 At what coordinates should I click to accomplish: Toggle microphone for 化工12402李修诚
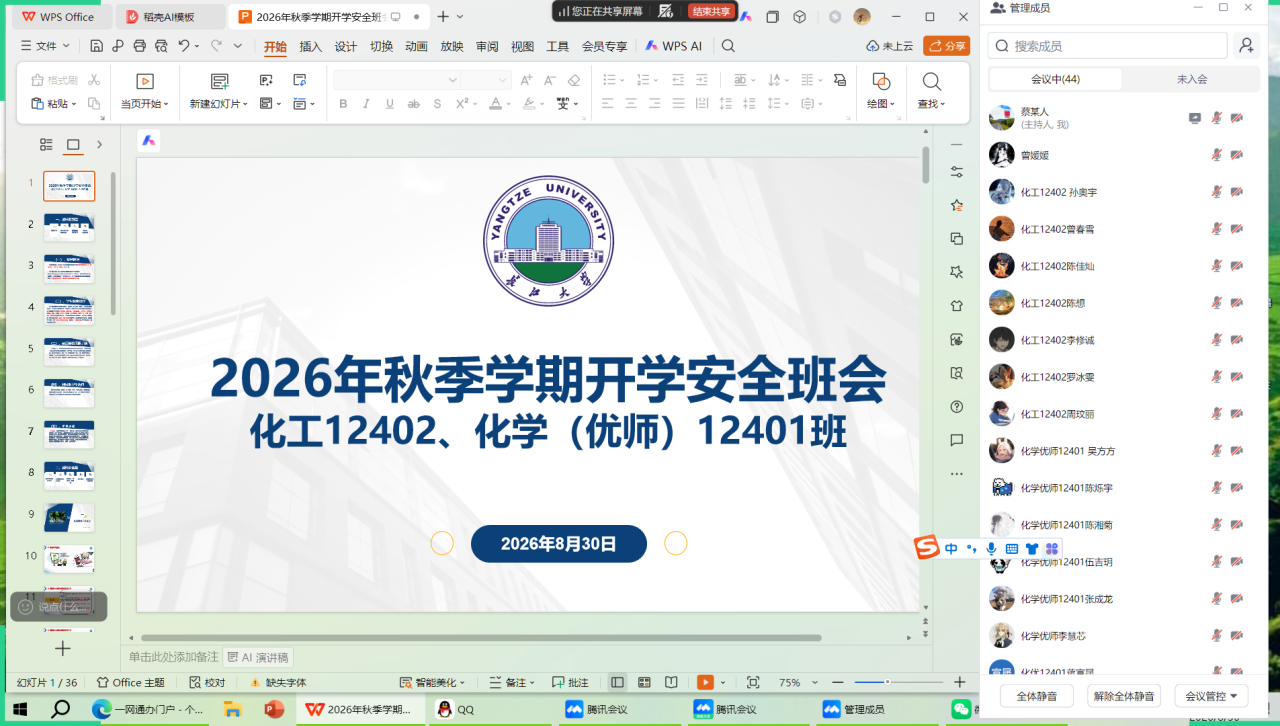(x=1217, y=340)
